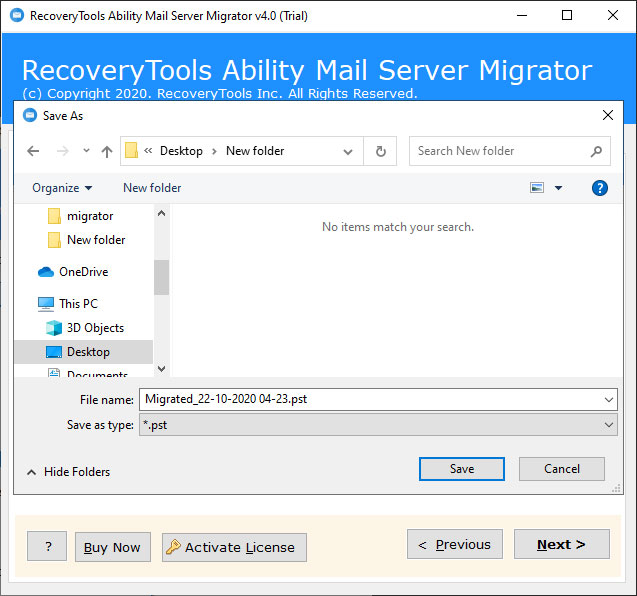The height and width of the screenshot is (596, 637).
Task: Maximize the Migrator main window
Action: (x=567, y=15)
